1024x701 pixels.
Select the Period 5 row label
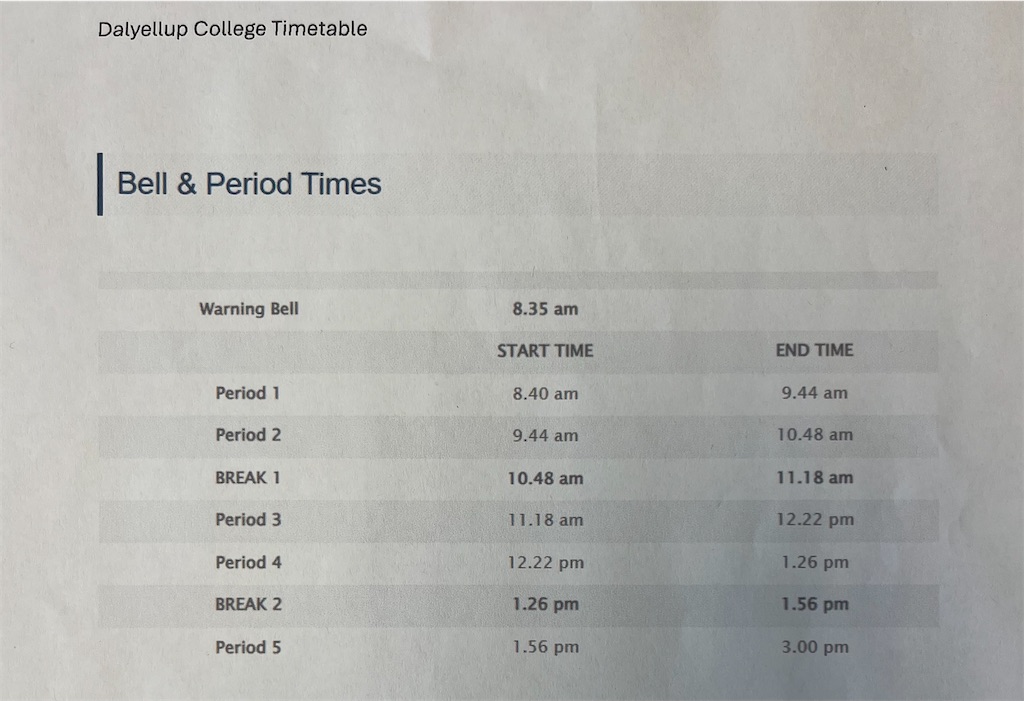point(248,647)
